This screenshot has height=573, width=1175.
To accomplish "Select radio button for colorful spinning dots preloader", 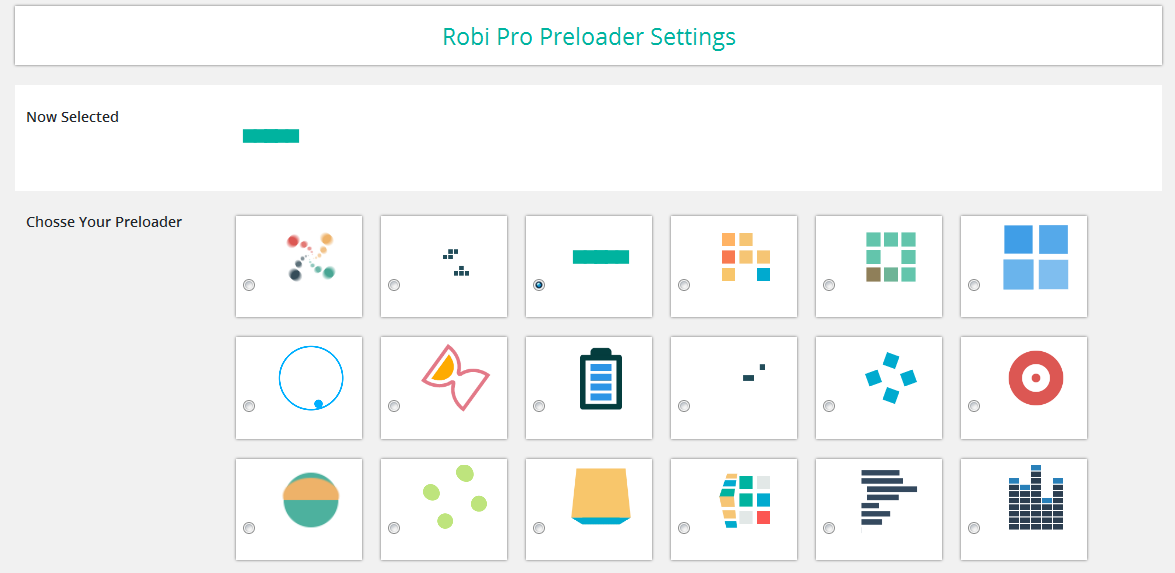I will 249,285.
